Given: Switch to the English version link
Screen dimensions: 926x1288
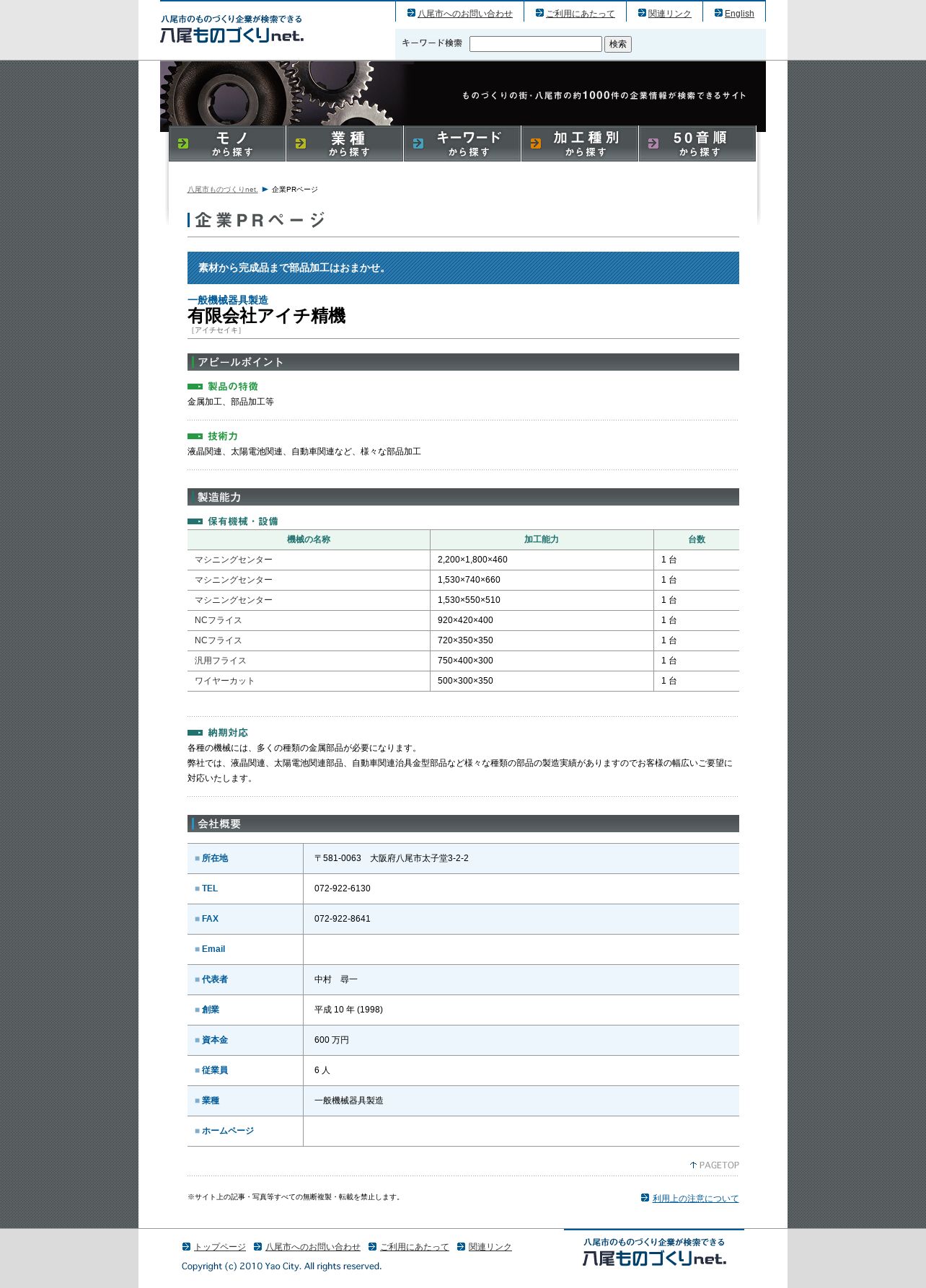Looking at the screenshot, I should coord(739,14).
